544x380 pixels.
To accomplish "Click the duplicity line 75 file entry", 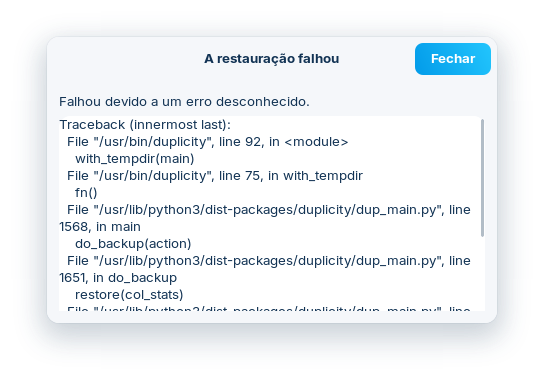I will point(215,176).
